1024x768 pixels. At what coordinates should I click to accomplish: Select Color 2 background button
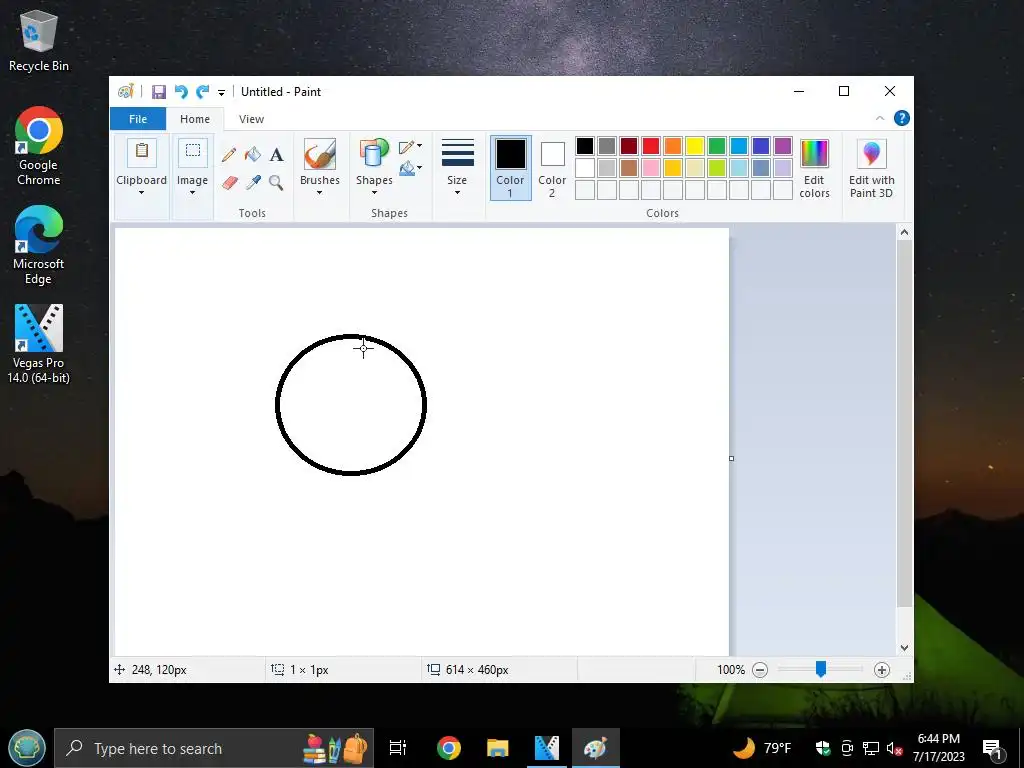point(552,167)
